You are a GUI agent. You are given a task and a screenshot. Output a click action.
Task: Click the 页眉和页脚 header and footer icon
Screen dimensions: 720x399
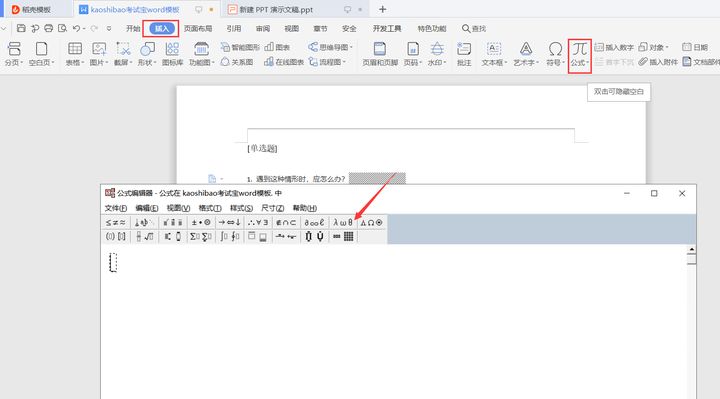tap(380, 54)
